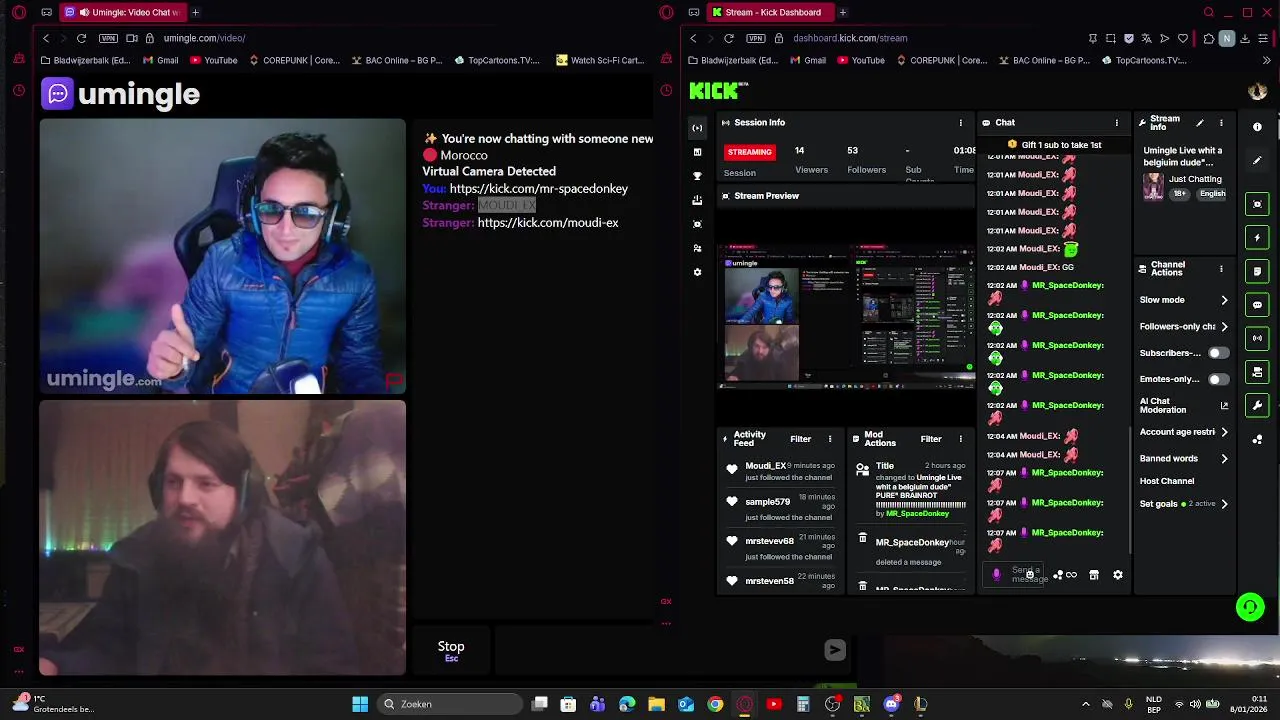Click the Host Channel action
The image size is (1280, 720).
1167,481
